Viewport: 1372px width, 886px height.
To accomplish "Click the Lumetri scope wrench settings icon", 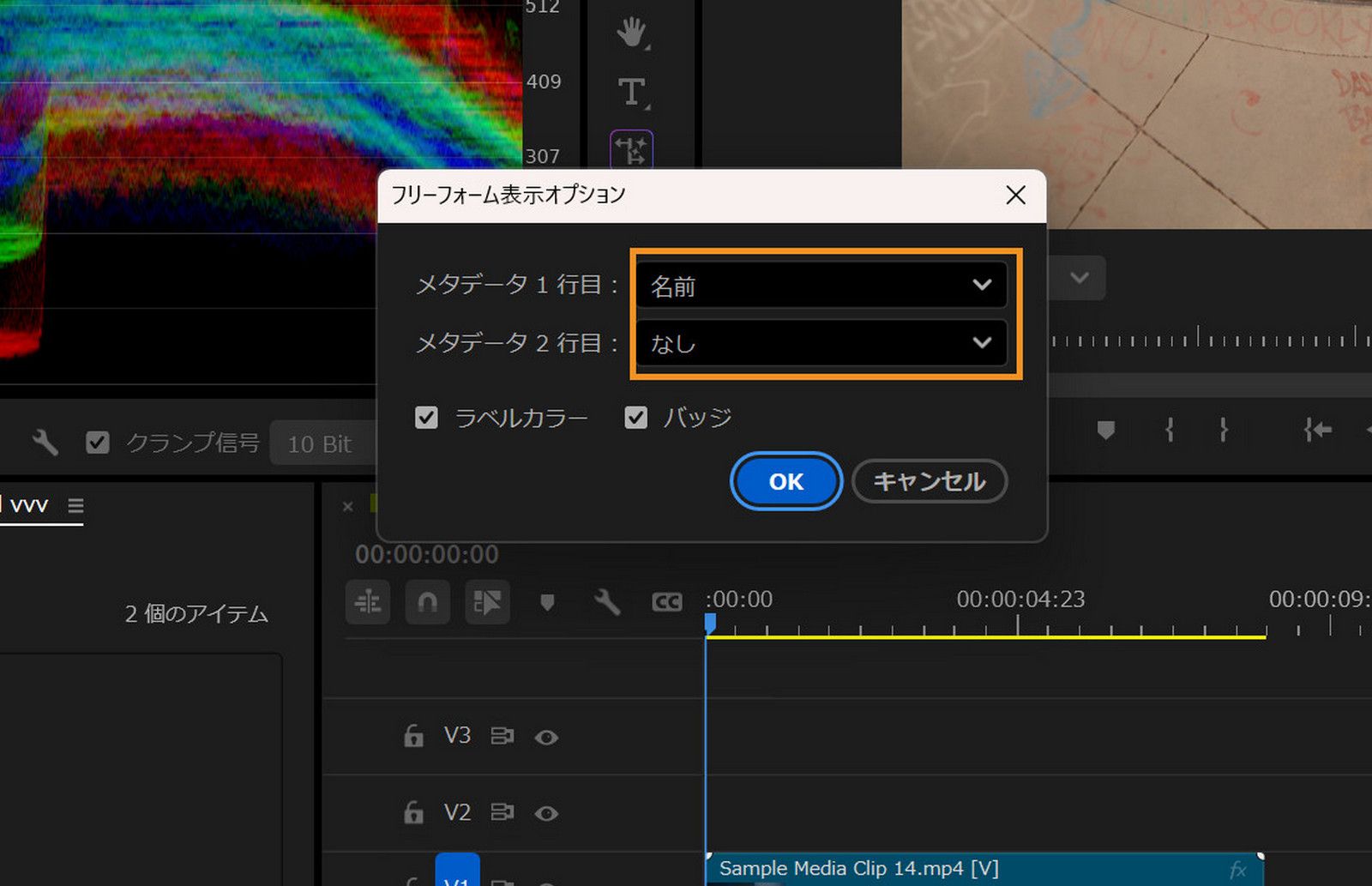I will (x=45, y=443).
